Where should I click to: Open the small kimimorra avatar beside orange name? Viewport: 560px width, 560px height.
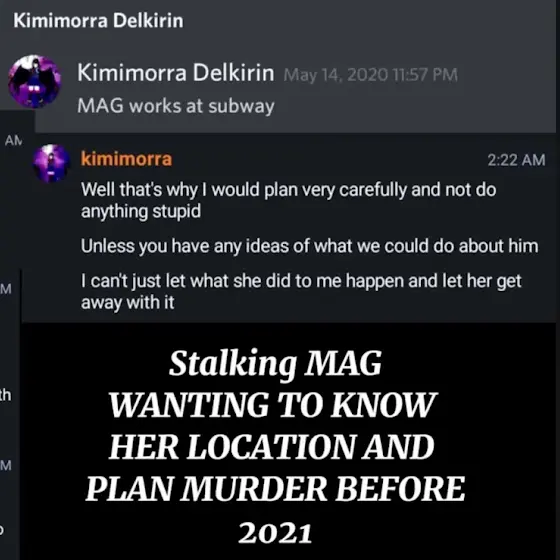pos(51,163)
